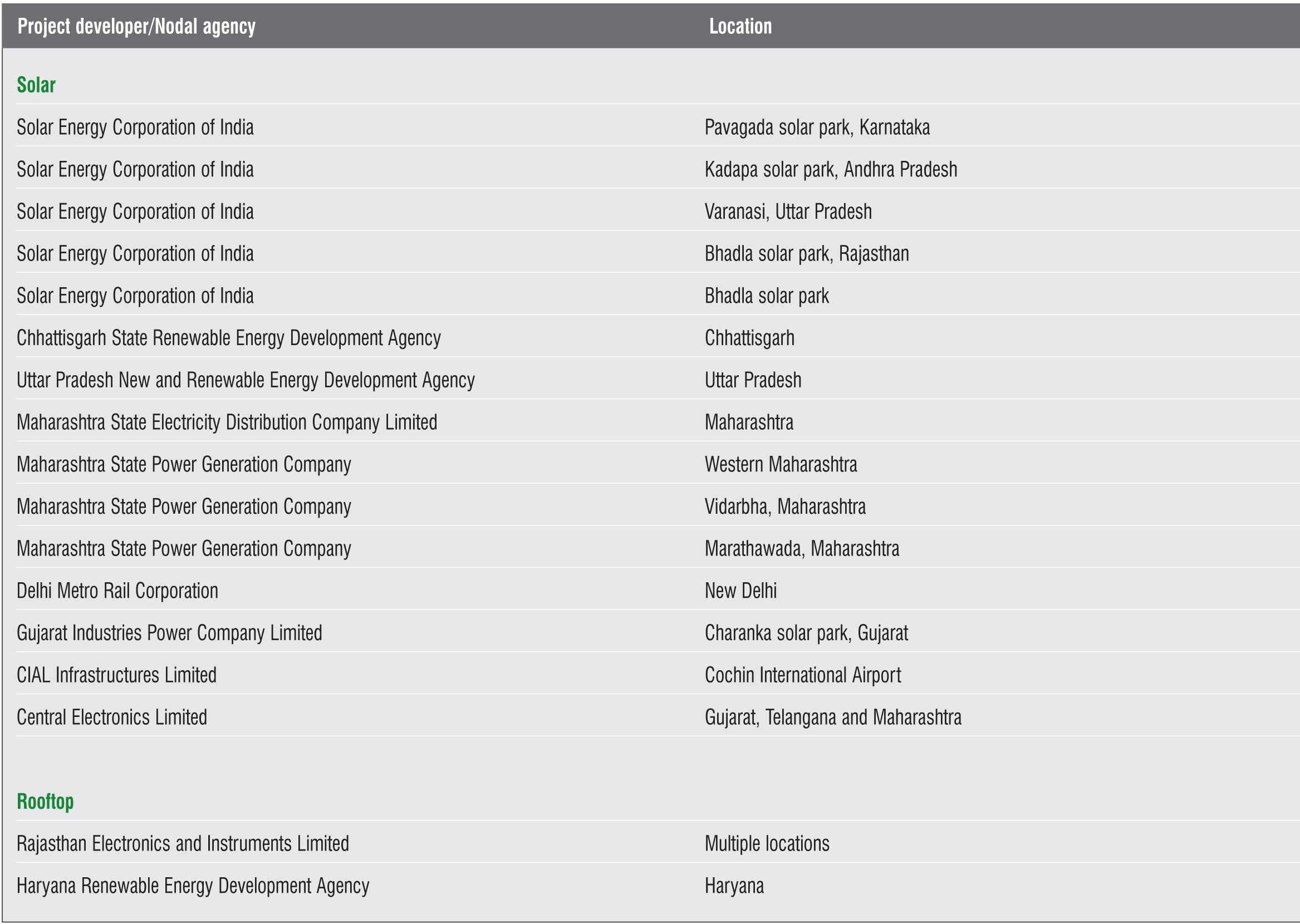Click 'Delhi Metro Rail Corporation' developer name
The height and width of the screenshot is (924, 1300).
[x=117, y=591]
